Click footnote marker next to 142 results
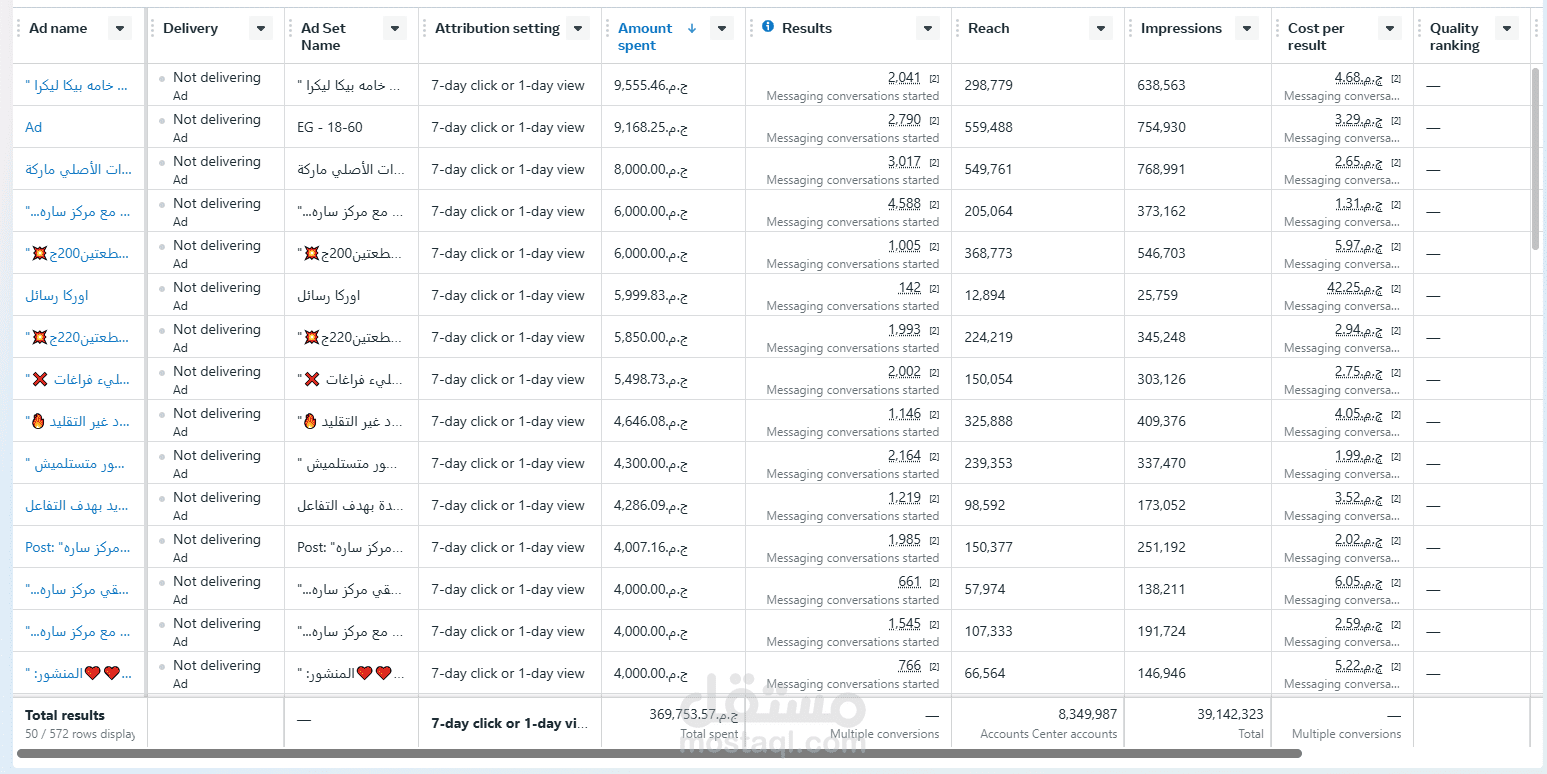Viewport: 1547px width, 774px height. coord(934,288)
